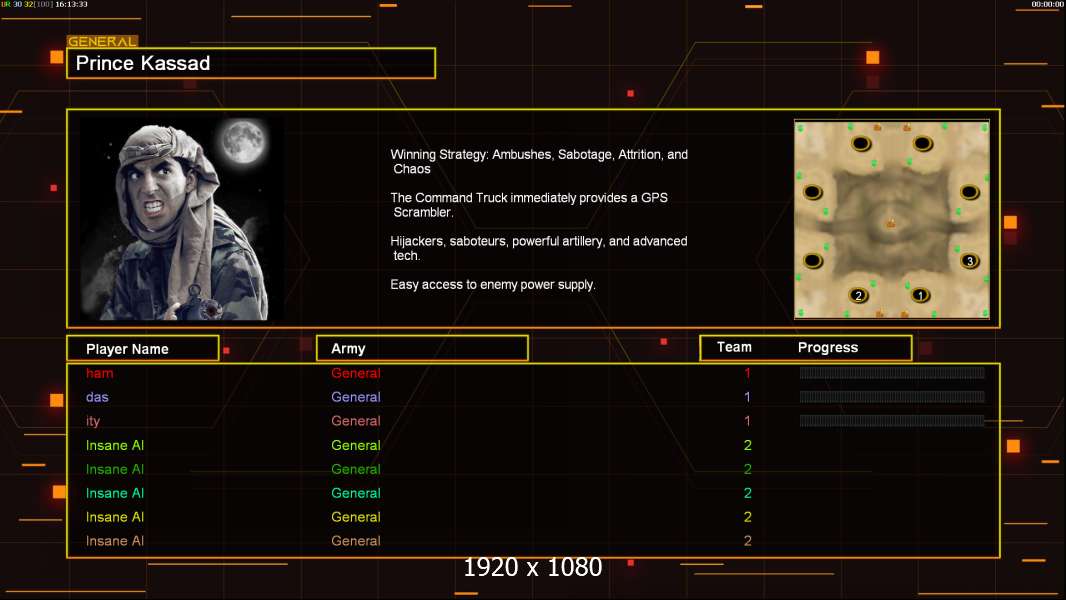The image size is (1066, 600).
Task: Click the yellow General army entry
Action: [356, 517]
